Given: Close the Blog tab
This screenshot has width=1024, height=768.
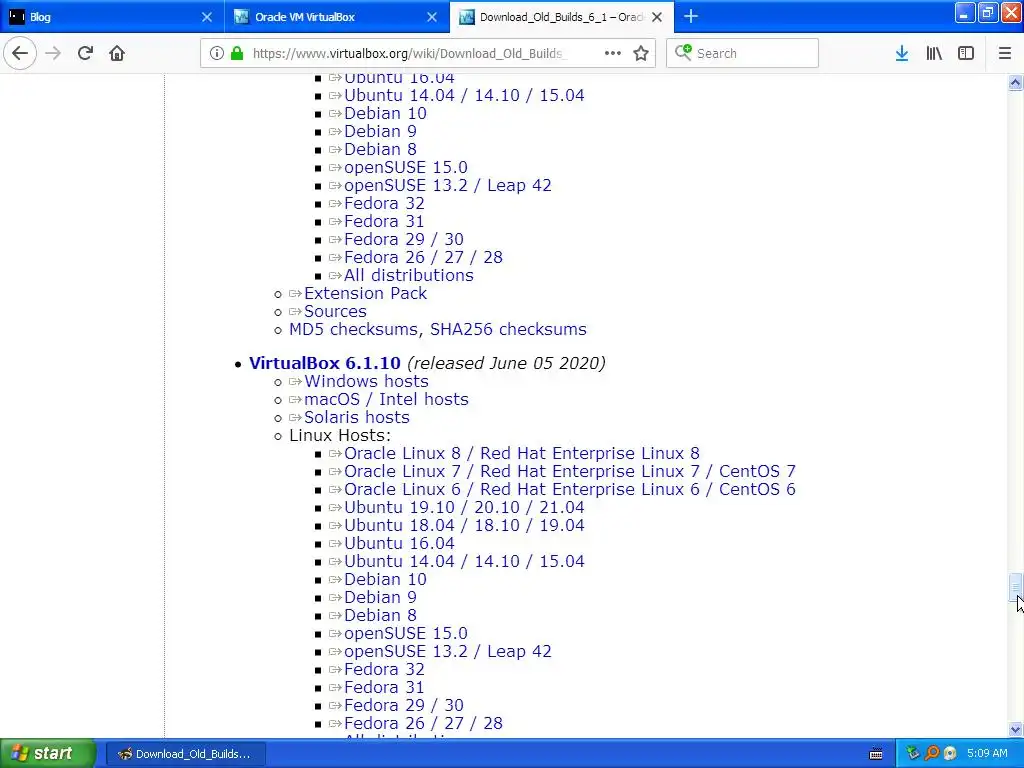Looking at the screenshot, I should (x=207, y=17).
